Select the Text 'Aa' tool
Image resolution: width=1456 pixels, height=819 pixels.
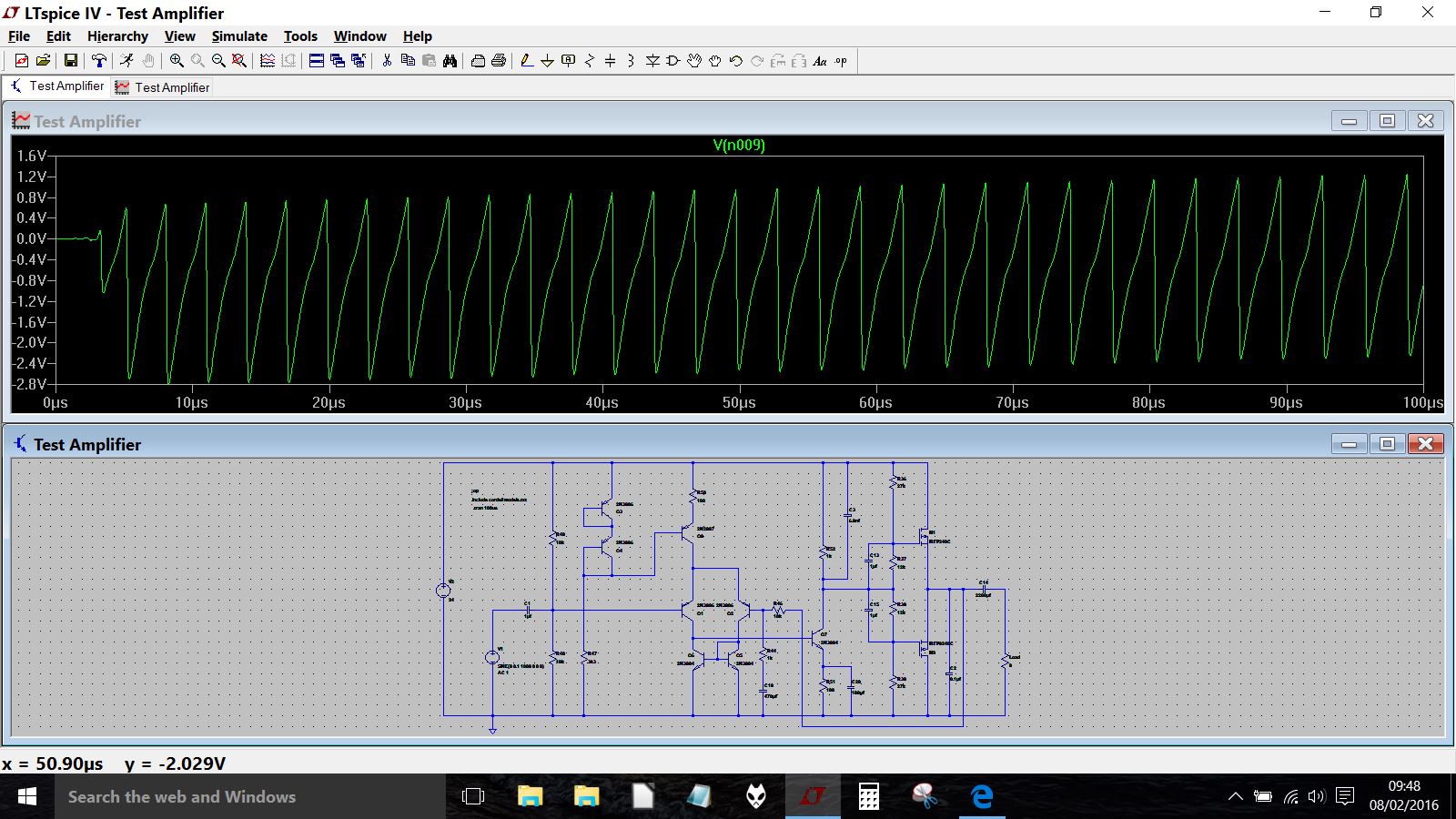click(820, 61)
